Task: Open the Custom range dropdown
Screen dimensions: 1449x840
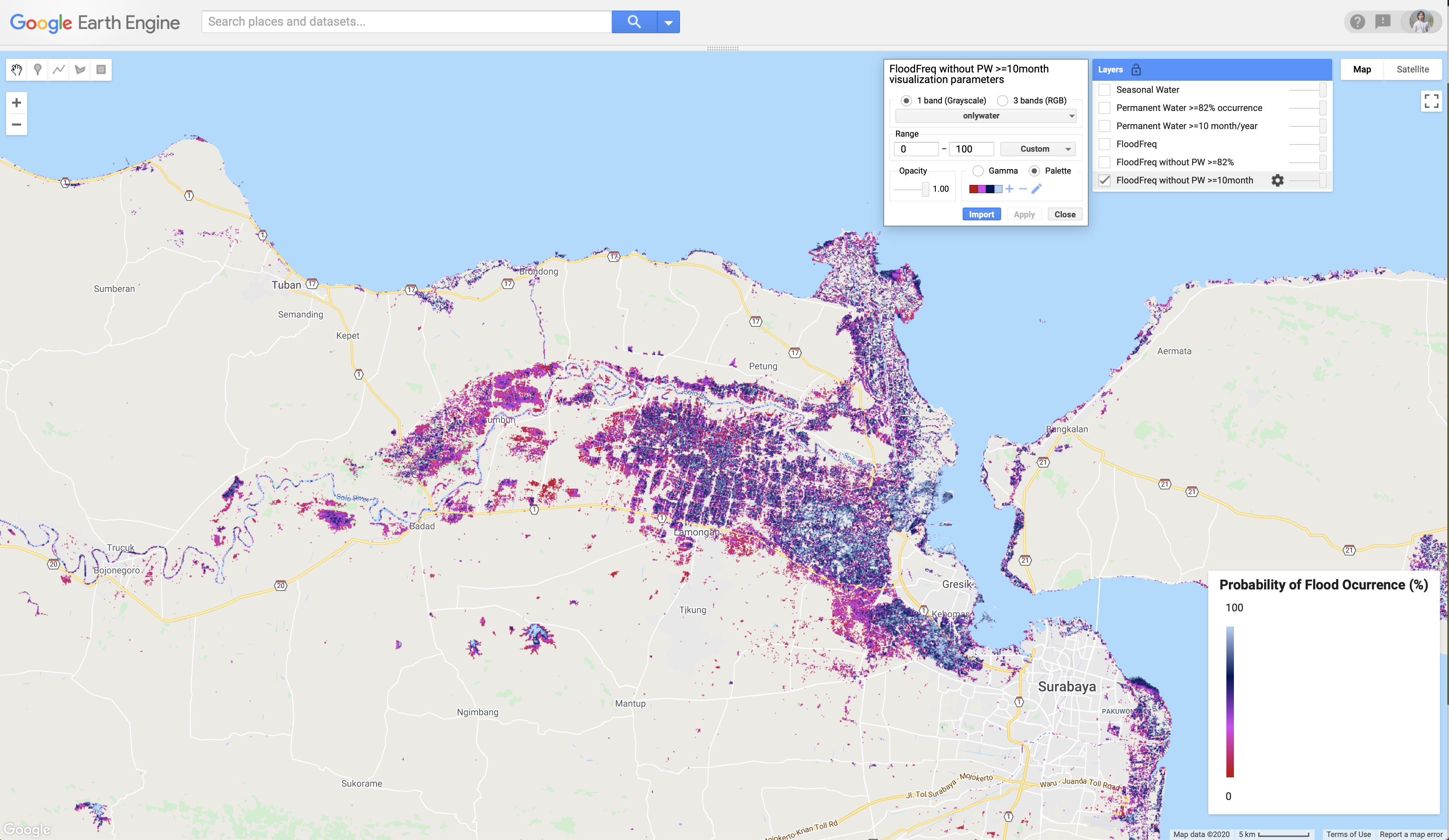Action: click(x=1038, y=149)
